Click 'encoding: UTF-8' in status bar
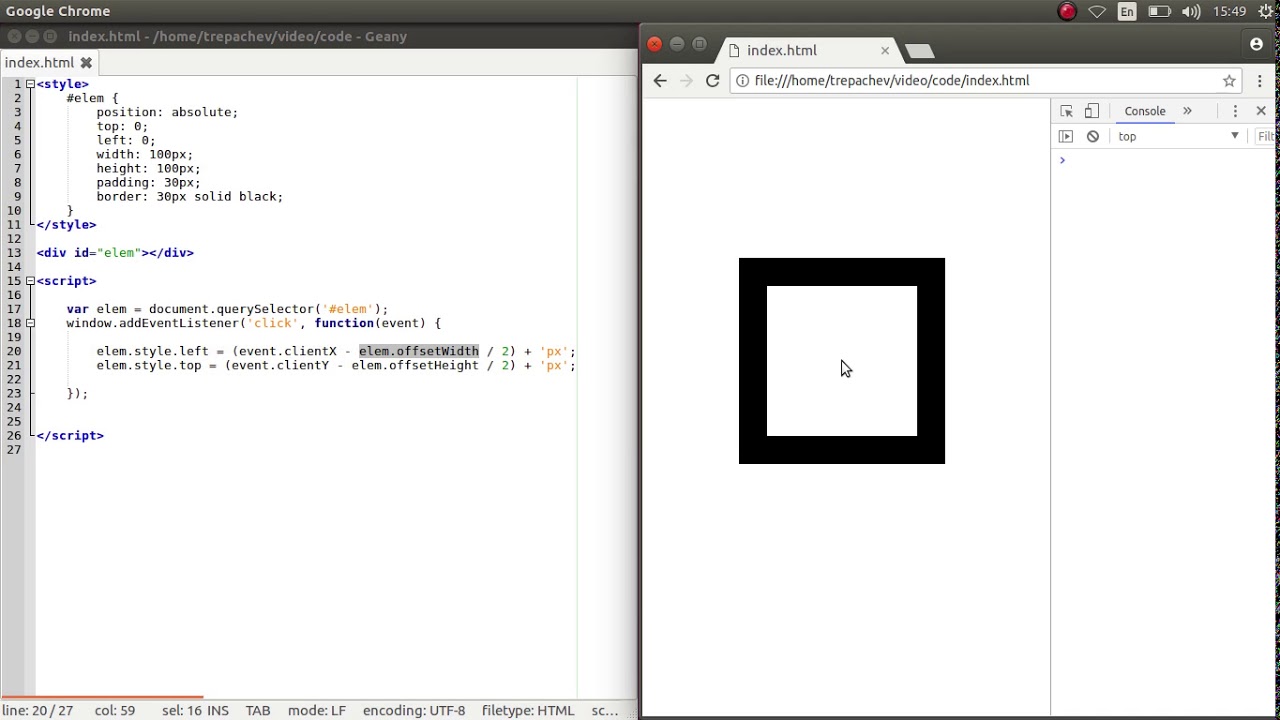 pyautogui.click(x=414, y=711)
